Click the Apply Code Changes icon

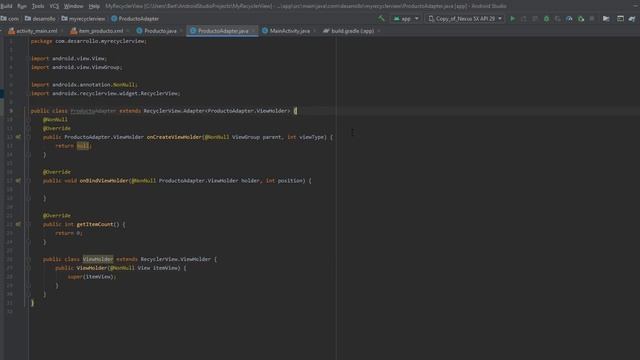click(x=535, y=19)
